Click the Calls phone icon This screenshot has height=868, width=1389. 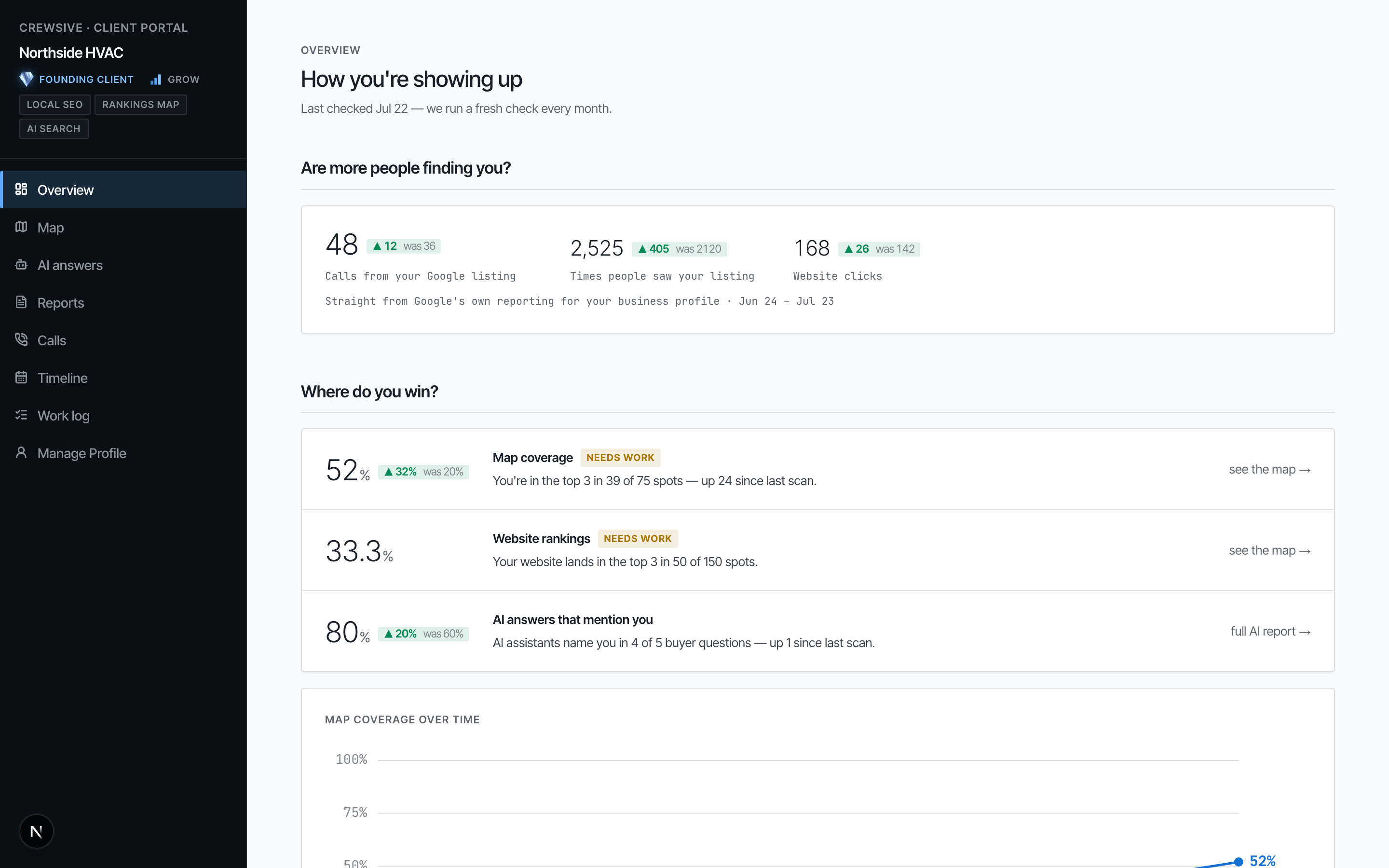pyautogui.click(x=21, y=340)
